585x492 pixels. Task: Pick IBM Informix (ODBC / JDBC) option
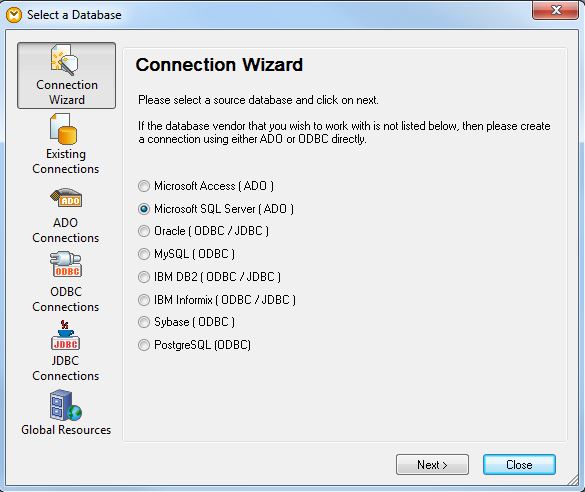point(144,300)
